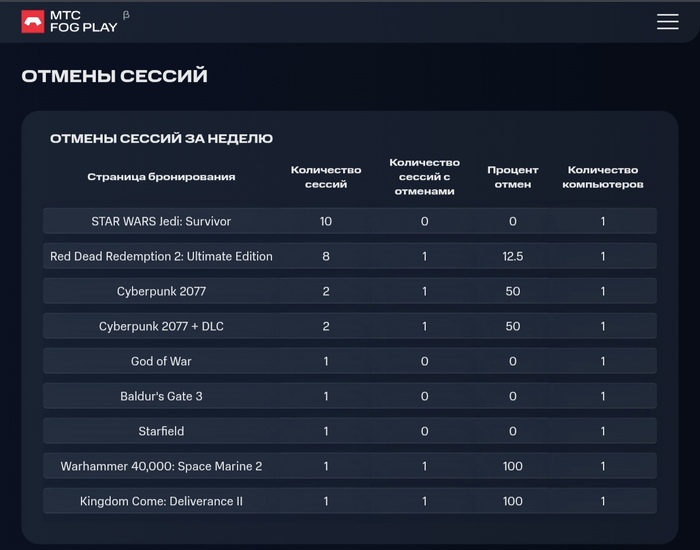Select the God of War row
Screen dimensions: 700x550
(161, 361)
